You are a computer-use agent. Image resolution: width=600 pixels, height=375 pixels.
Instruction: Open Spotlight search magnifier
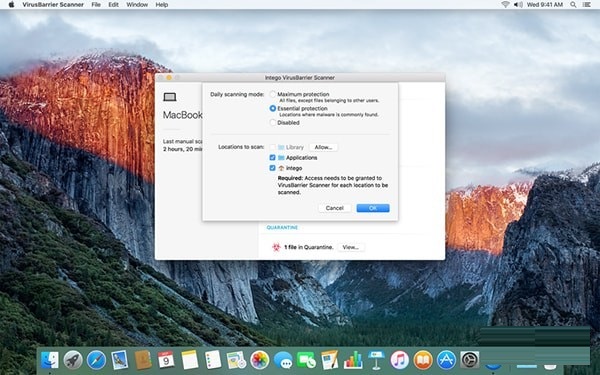pos(573,5)
